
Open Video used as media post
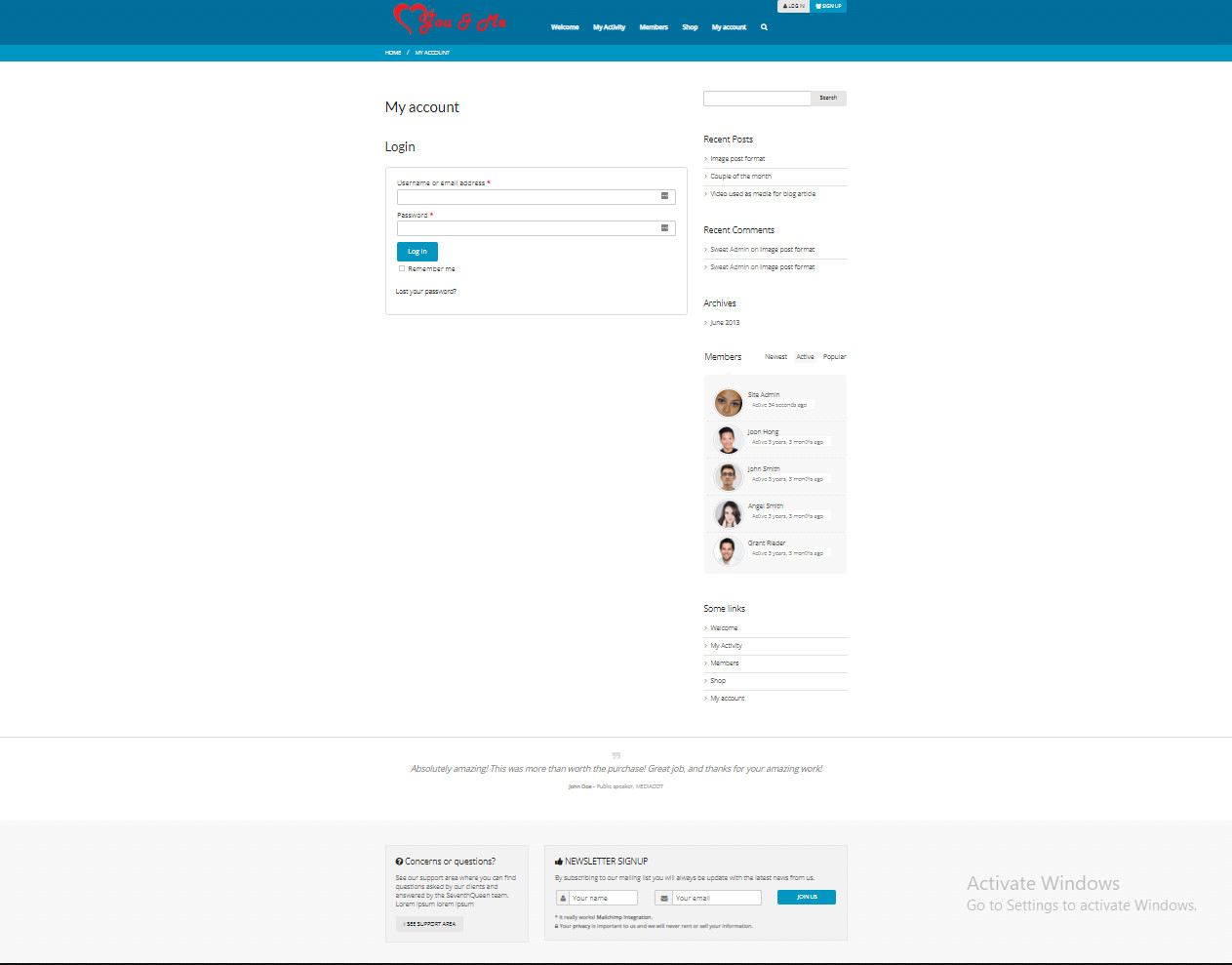(763, 194)
